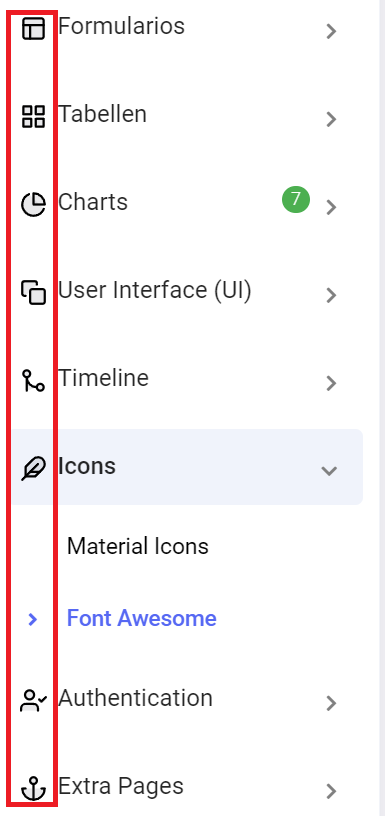Click the Formularios layout icon
The image size is (385, 816).
(x=33, y=28)
